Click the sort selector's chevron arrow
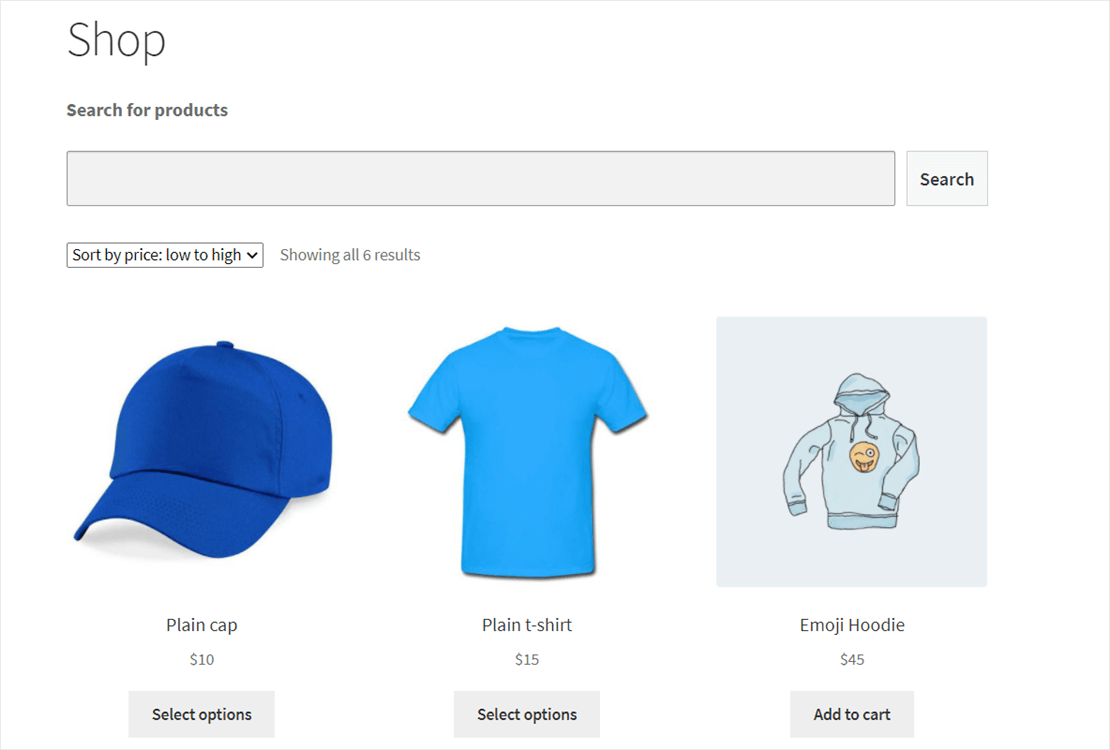The height and width of the screenshot is (750, 1110). coord(250,254)
